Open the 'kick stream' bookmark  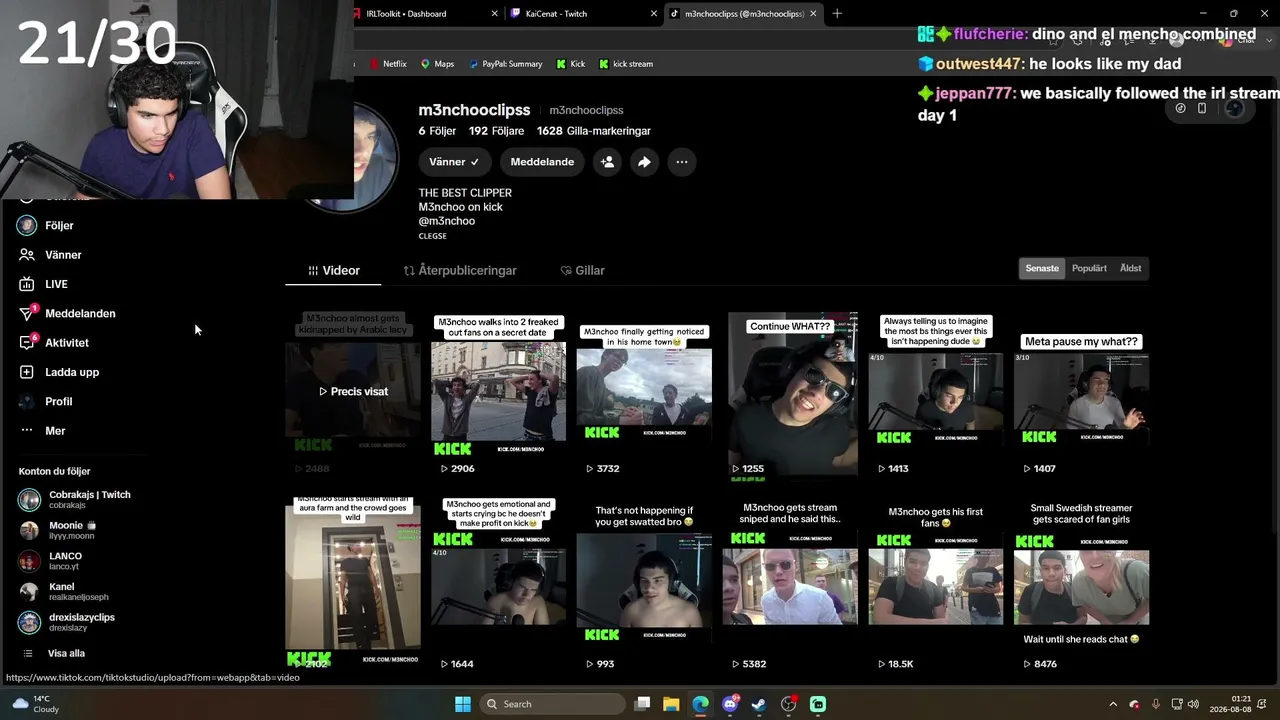point(626,64)
